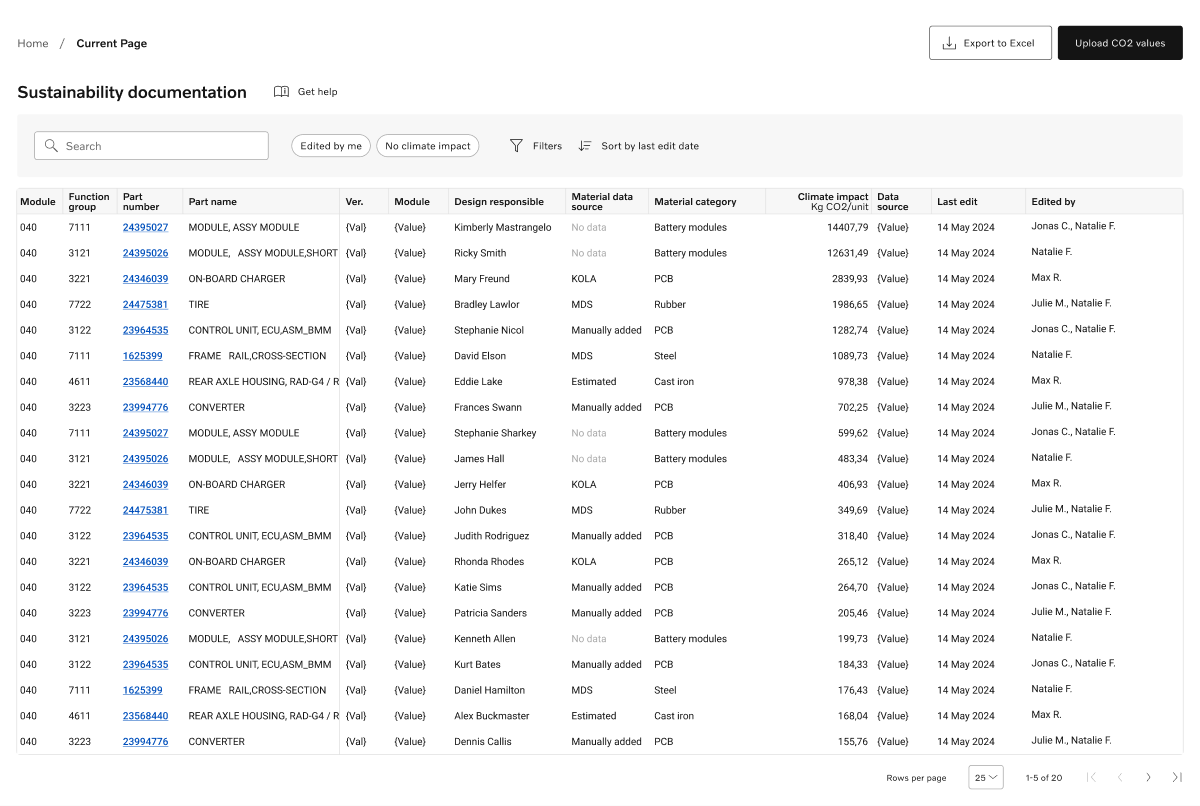The height and width of the screenshot is (806, 1200).
Task: Click the Export to Excel button label
Action: pos(999,43)
